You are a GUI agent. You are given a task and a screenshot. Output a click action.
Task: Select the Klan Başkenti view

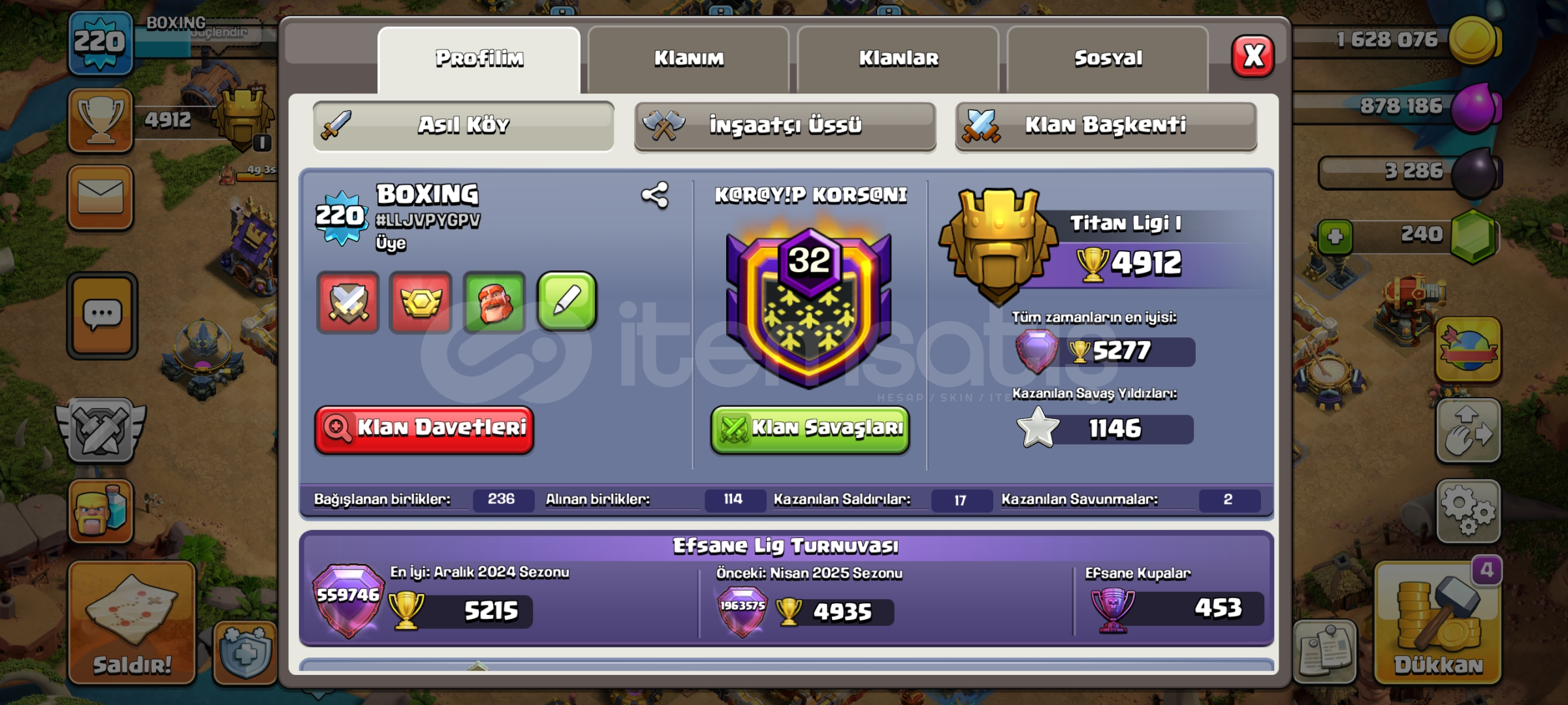click(1106, 125)
